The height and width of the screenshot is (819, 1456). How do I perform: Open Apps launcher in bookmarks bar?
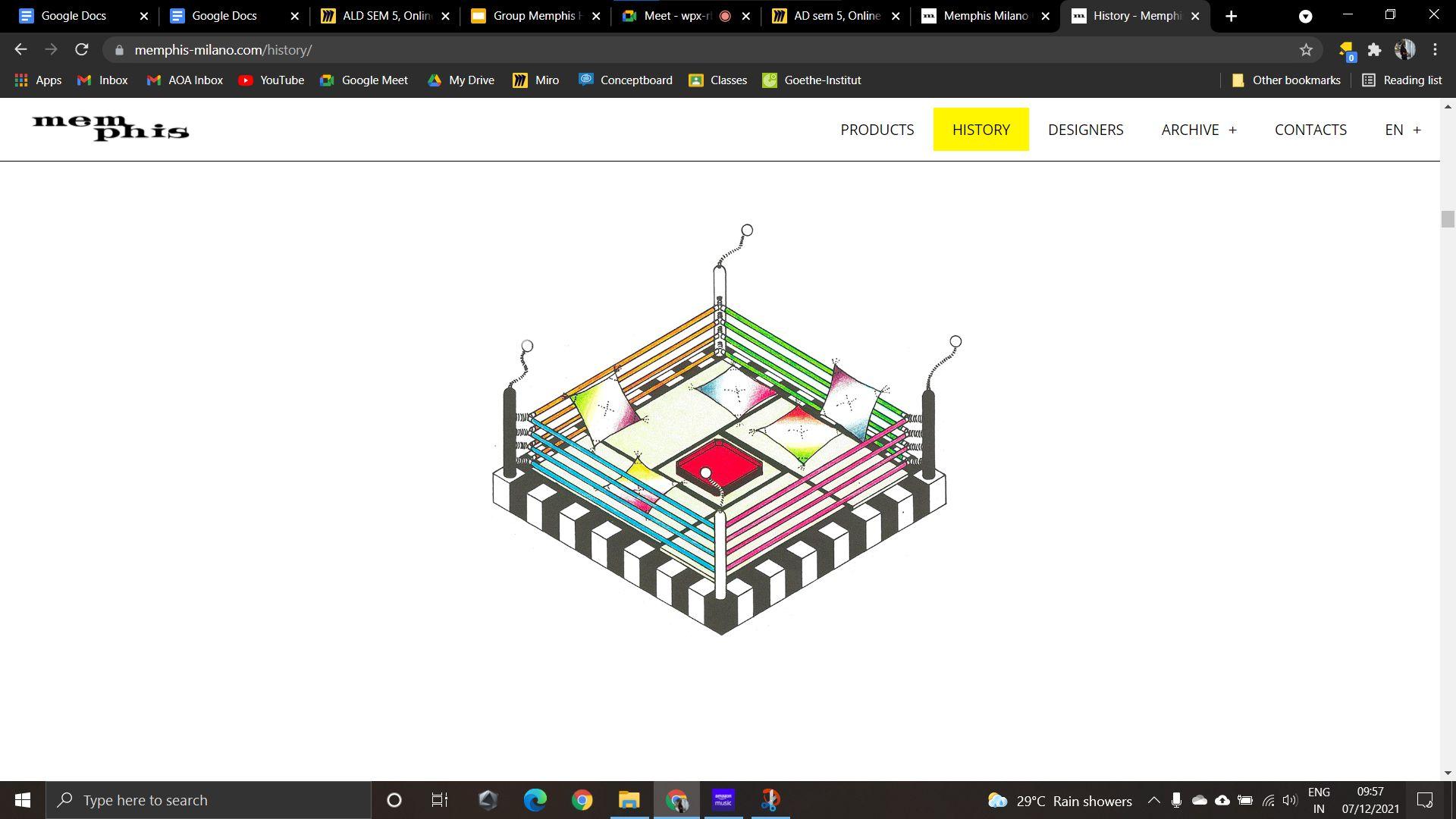click(38, 80)
